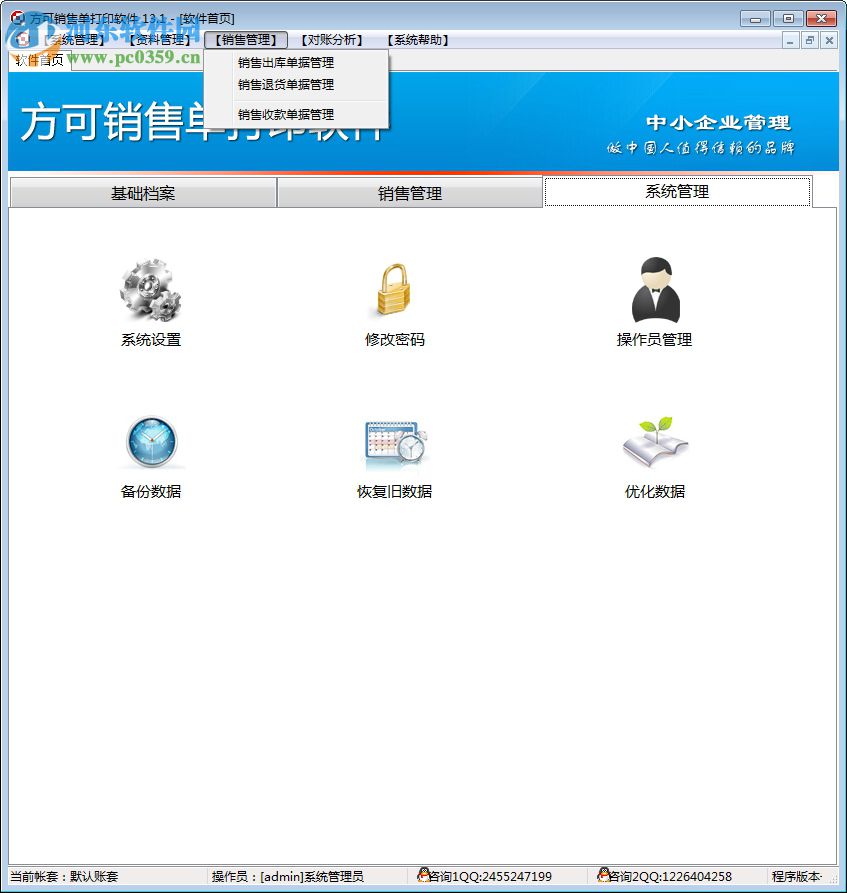The image size is (847, 893).
Task: Choose 销售退货单据管理 in the dropdown menu
Action: 285,84
